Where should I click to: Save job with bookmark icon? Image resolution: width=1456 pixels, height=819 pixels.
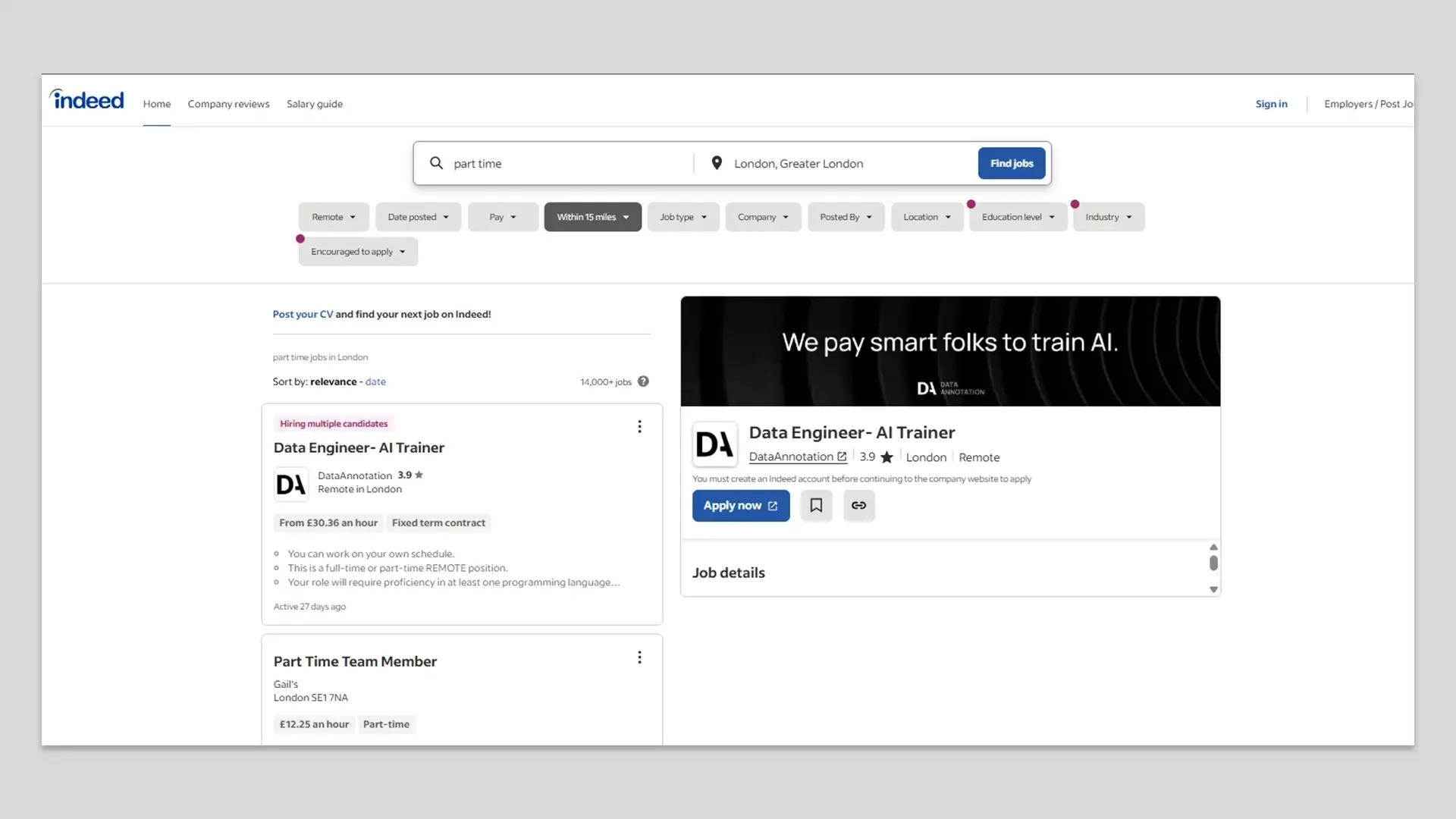pos(816,506)
